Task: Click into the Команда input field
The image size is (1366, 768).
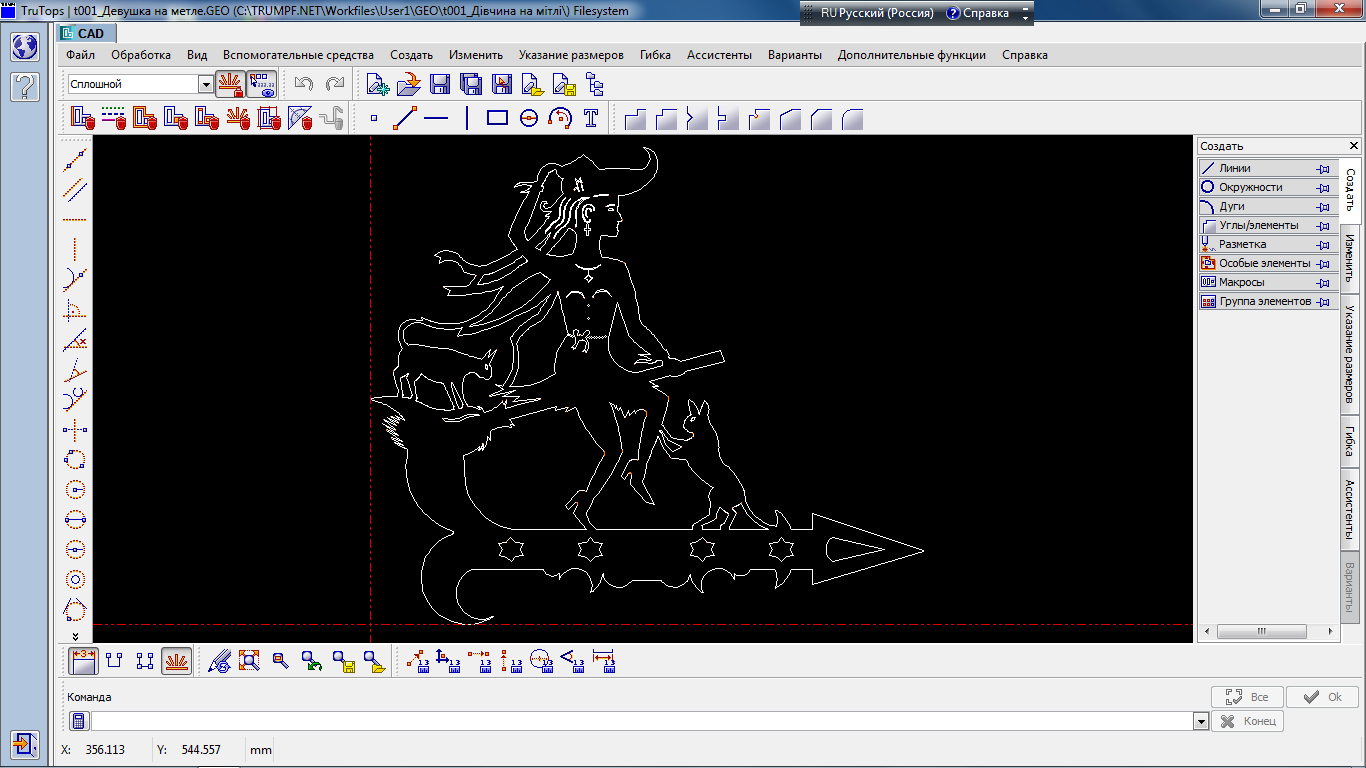Action: 642,721
